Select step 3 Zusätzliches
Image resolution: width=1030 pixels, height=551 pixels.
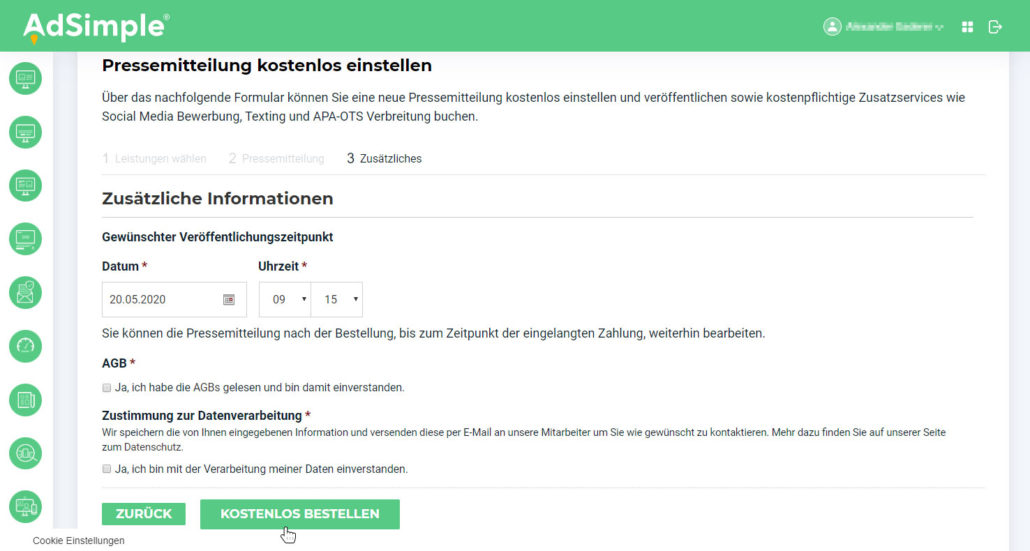pos(385,158)
